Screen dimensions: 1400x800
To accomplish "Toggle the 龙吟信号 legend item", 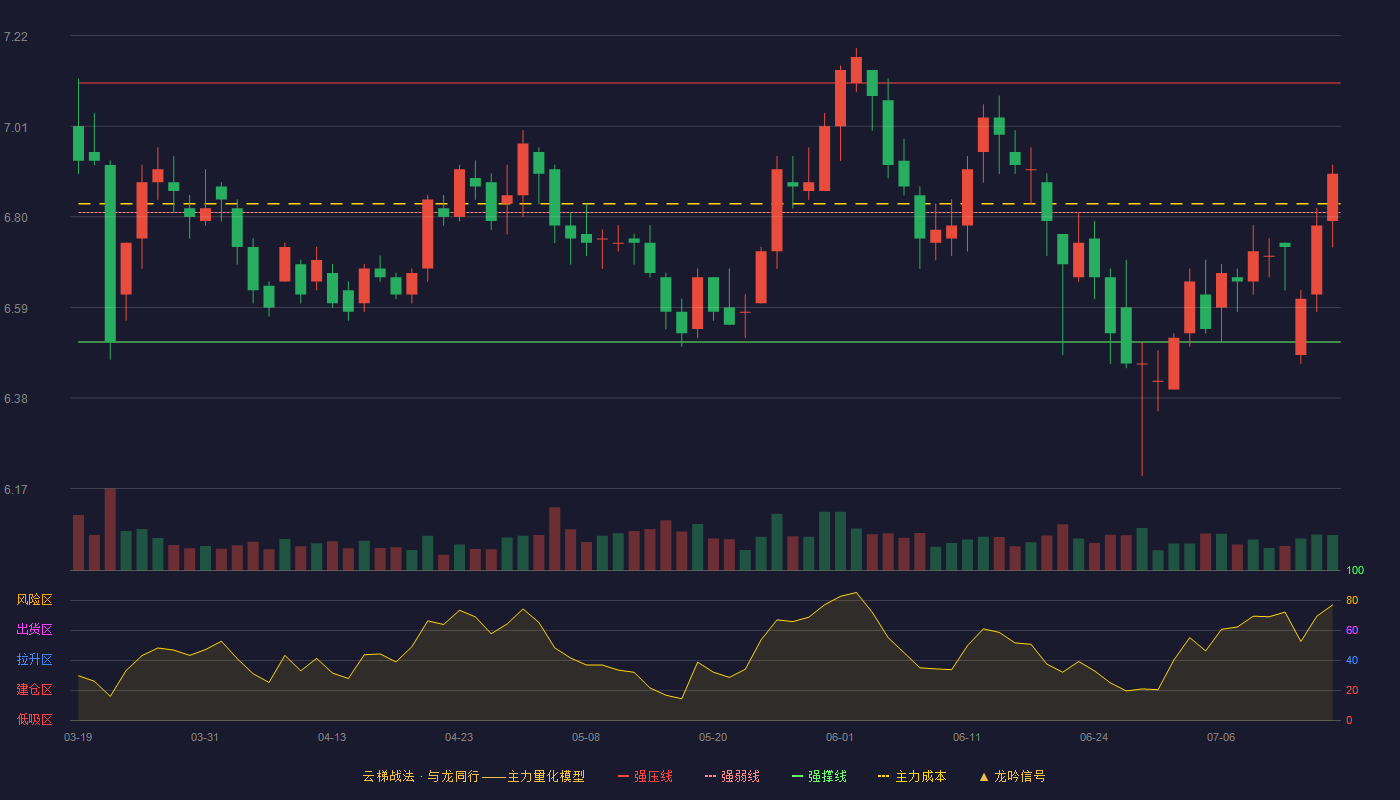I will point(1012,776).
